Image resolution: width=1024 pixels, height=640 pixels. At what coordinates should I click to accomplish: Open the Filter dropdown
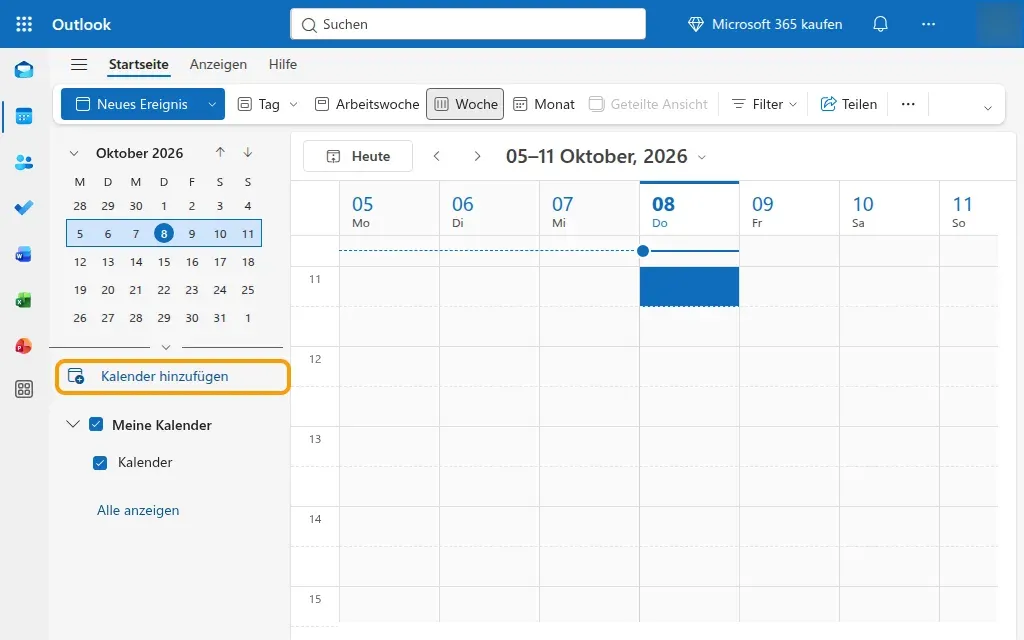765,104
